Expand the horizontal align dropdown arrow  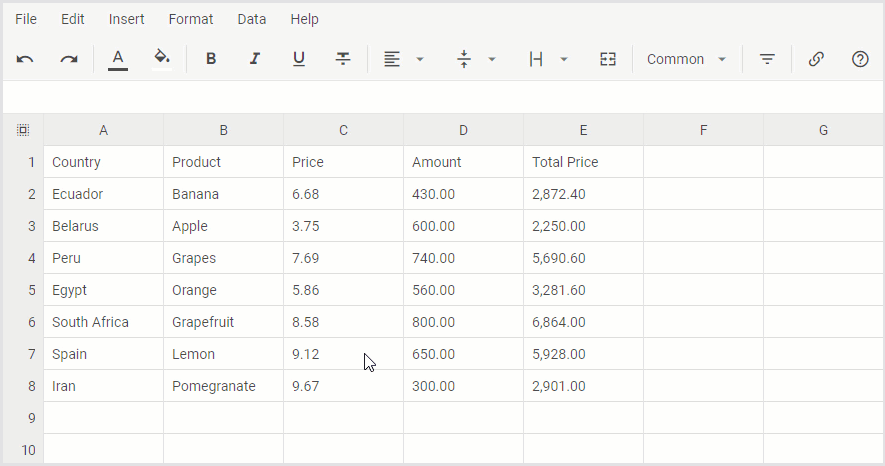click(420, 59)
